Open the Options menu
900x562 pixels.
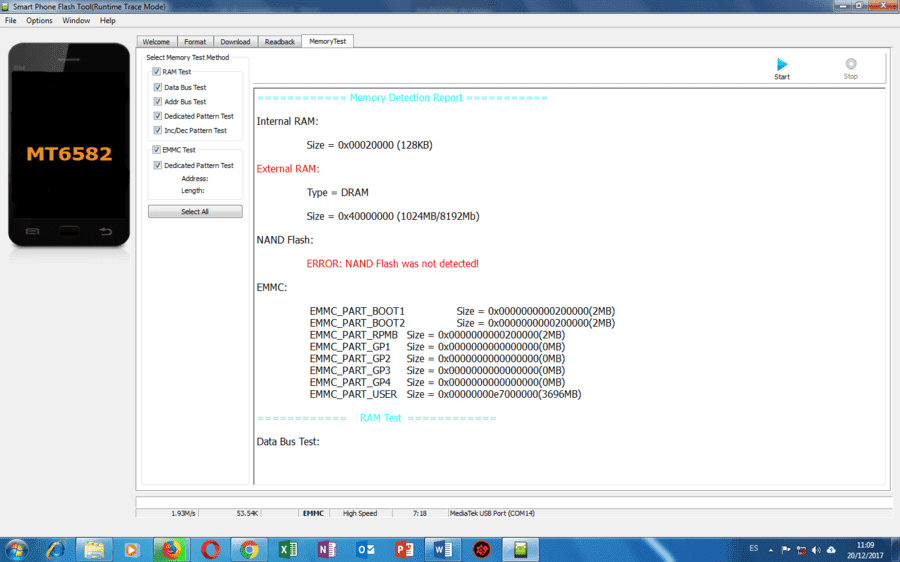click(x=39, y=20)
